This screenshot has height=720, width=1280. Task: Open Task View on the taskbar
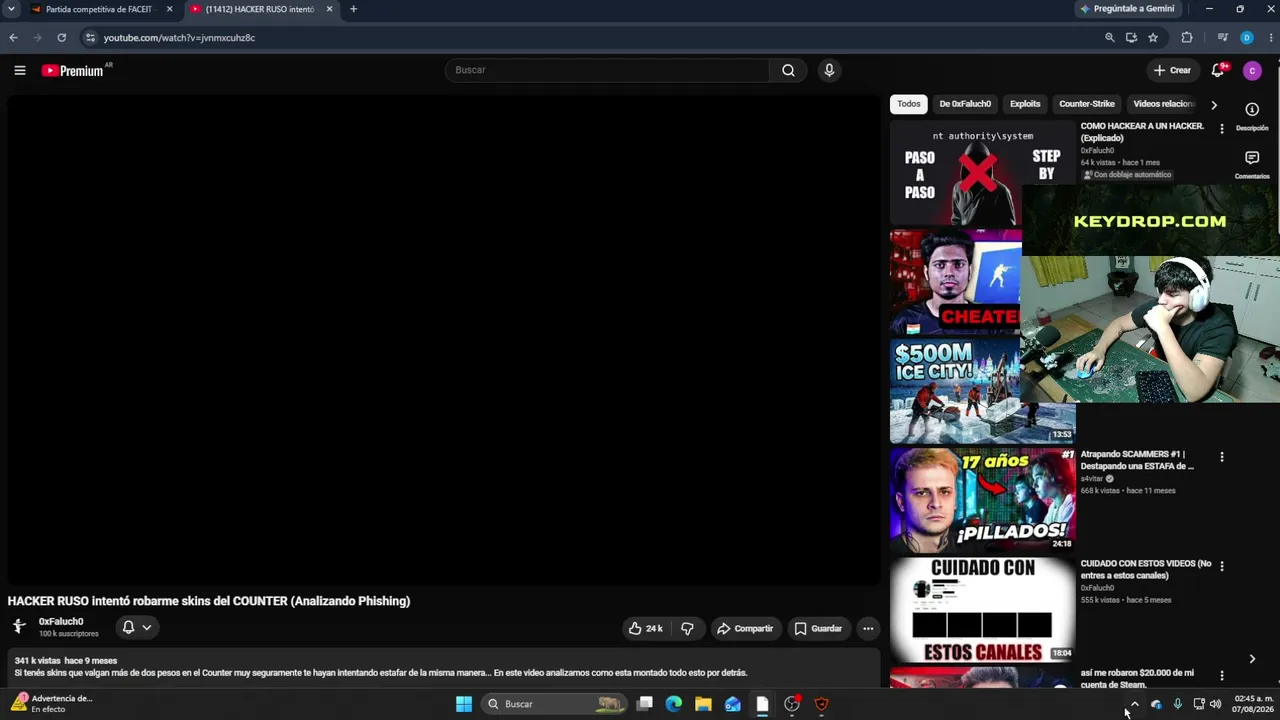[645, 704]
